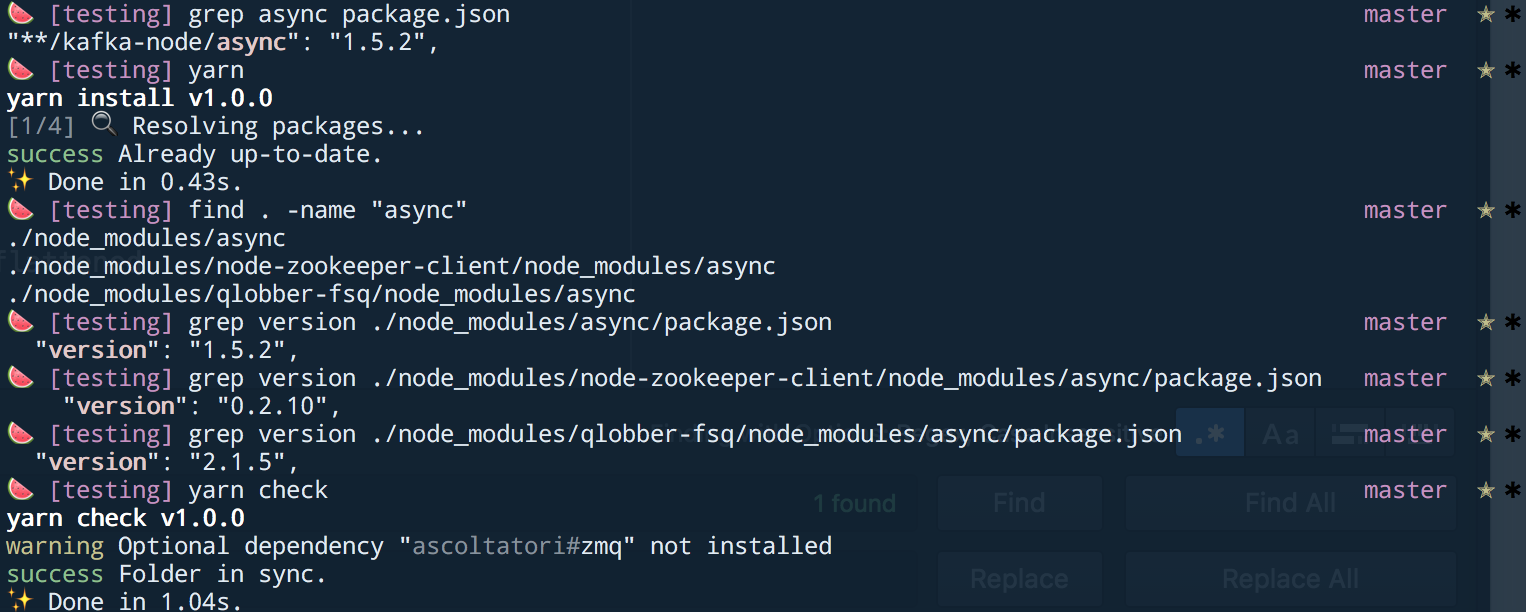Click the Replace button
The width and height of the screenshot is (1526, 612).
point(1019,580)
